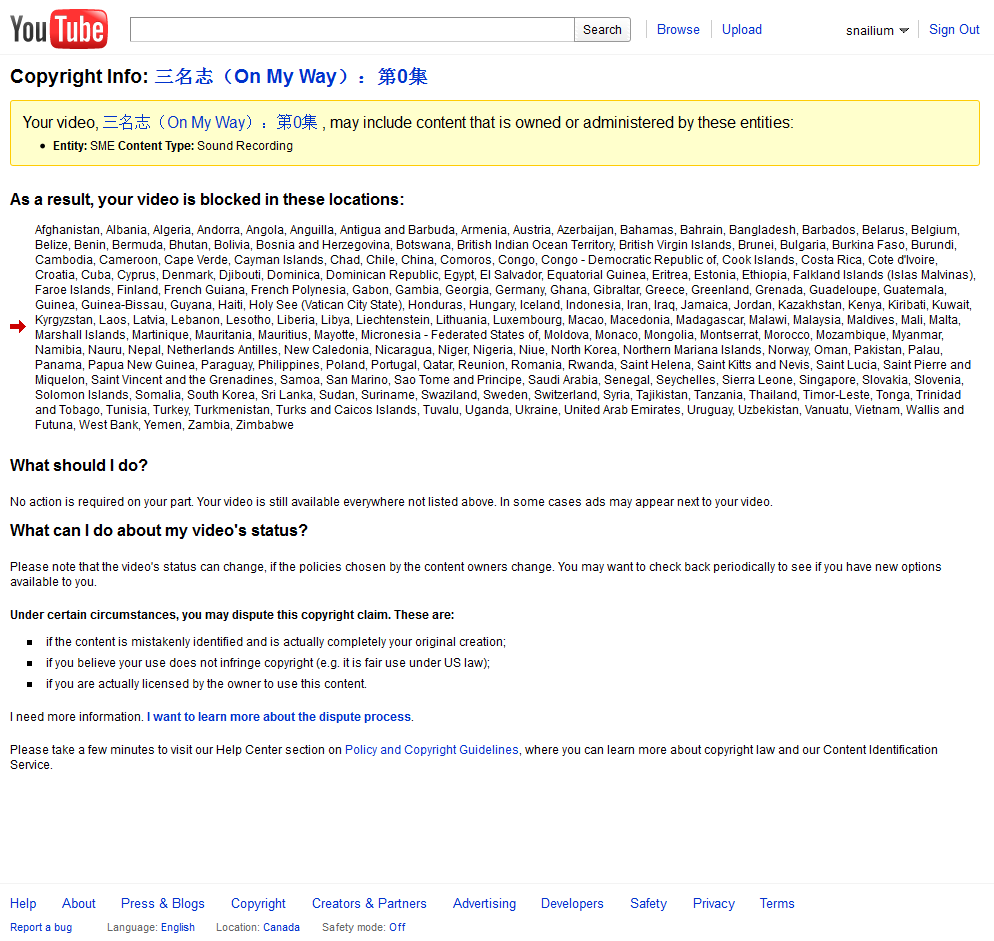Open the Browse page
This screenshot has height=941, width=994.
coord(678,30)
